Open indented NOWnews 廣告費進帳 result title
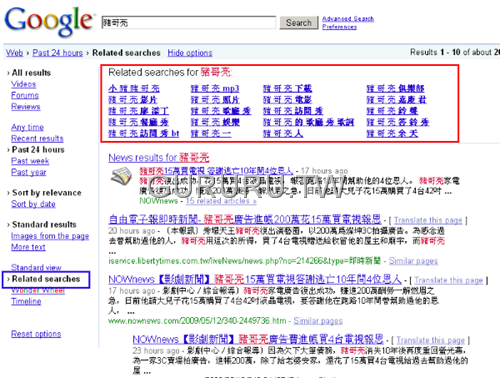Screen dimensions: 500x378 (258, 339)
